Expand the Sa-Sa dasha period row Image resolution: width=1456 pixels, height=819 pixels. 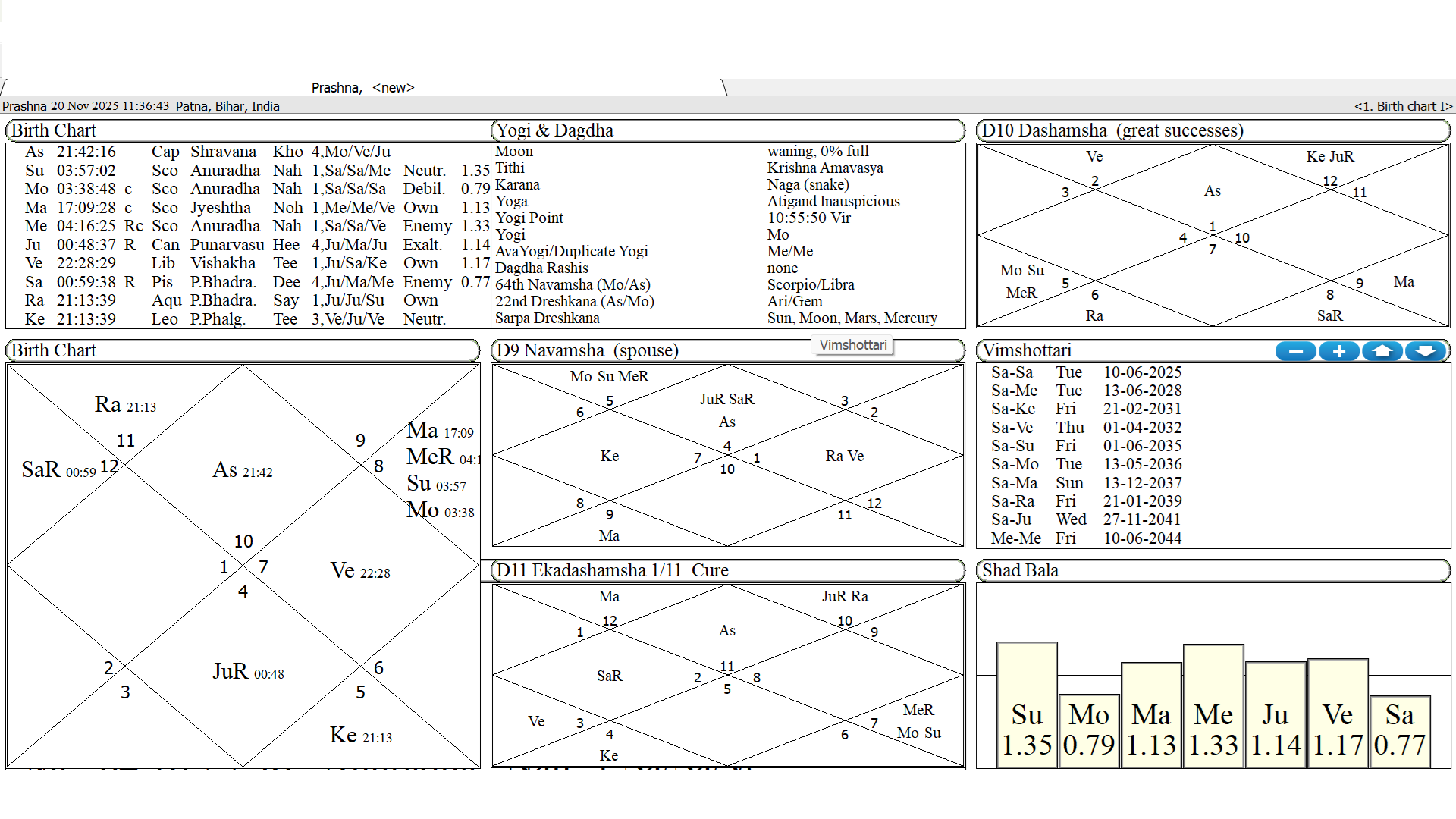point(1012,372)
